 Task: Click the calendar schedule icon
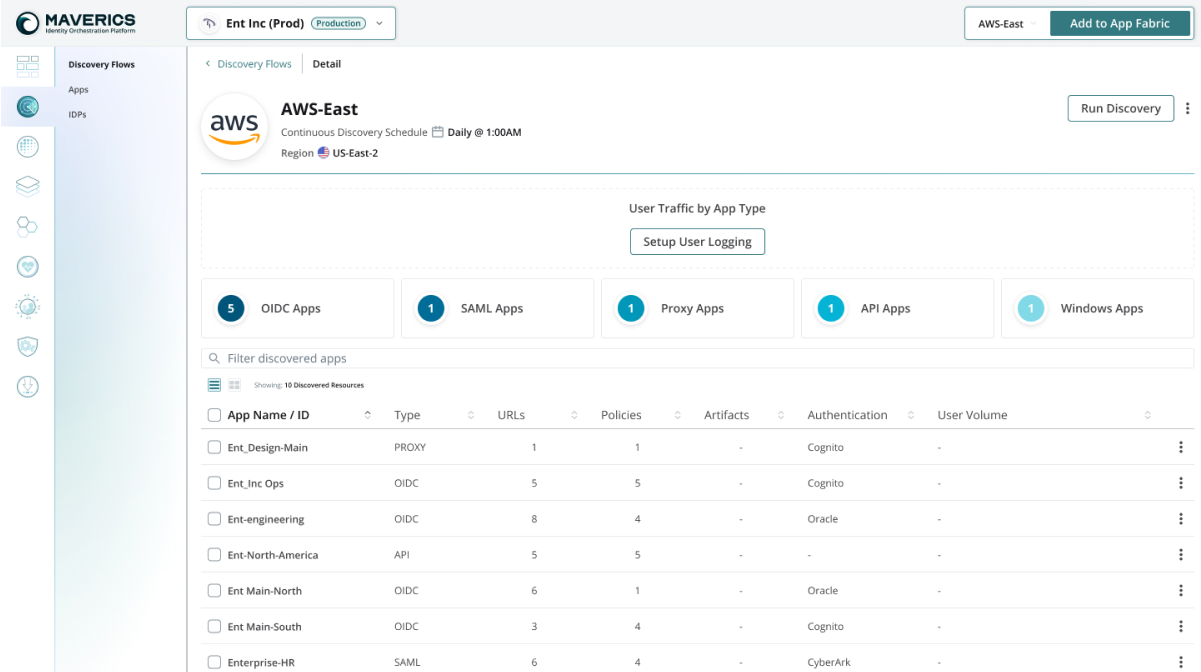click(x=437, y=132)
